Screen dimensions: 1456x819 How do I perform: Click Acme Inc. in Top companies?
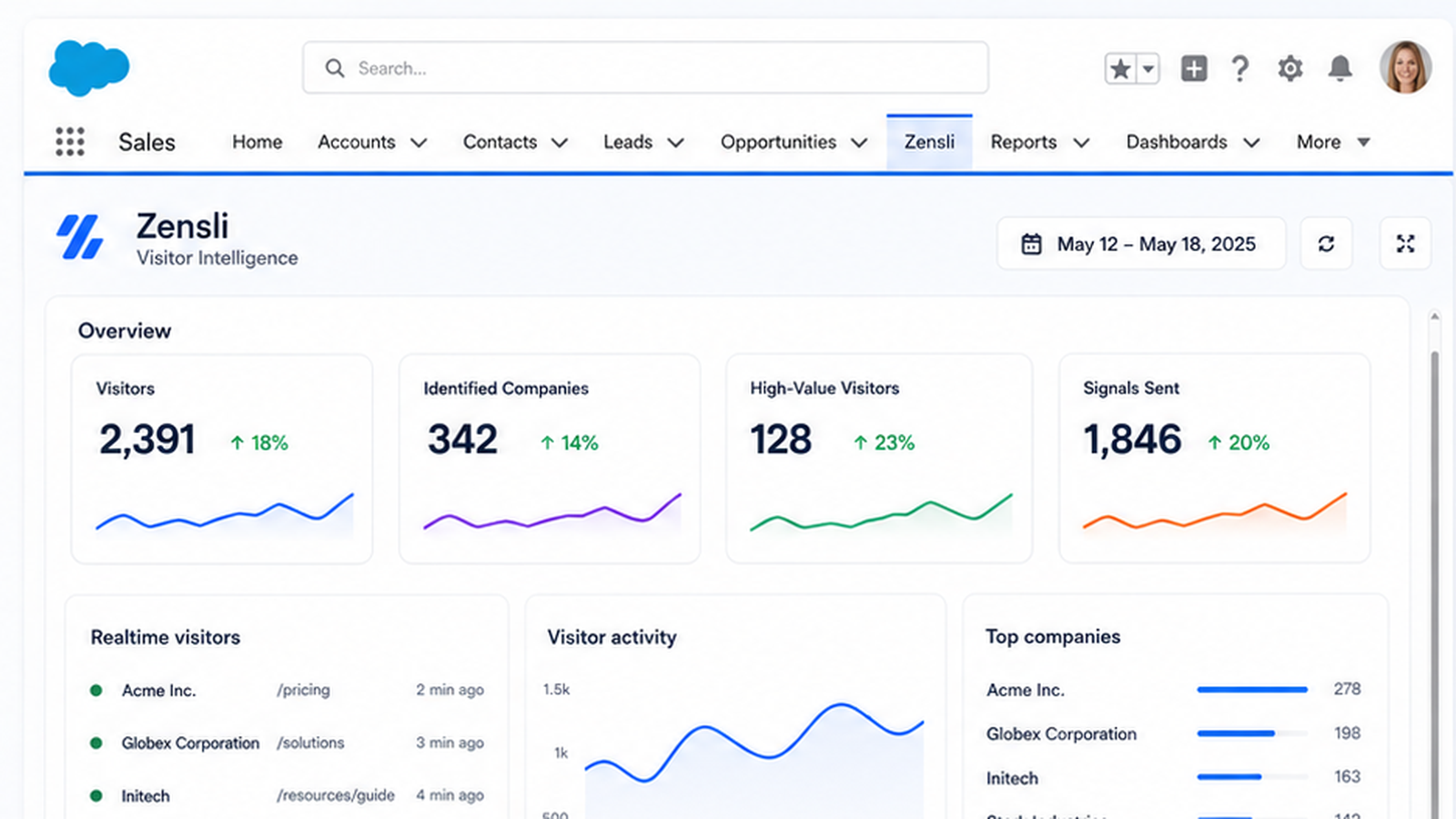(x=1026, y=690)
